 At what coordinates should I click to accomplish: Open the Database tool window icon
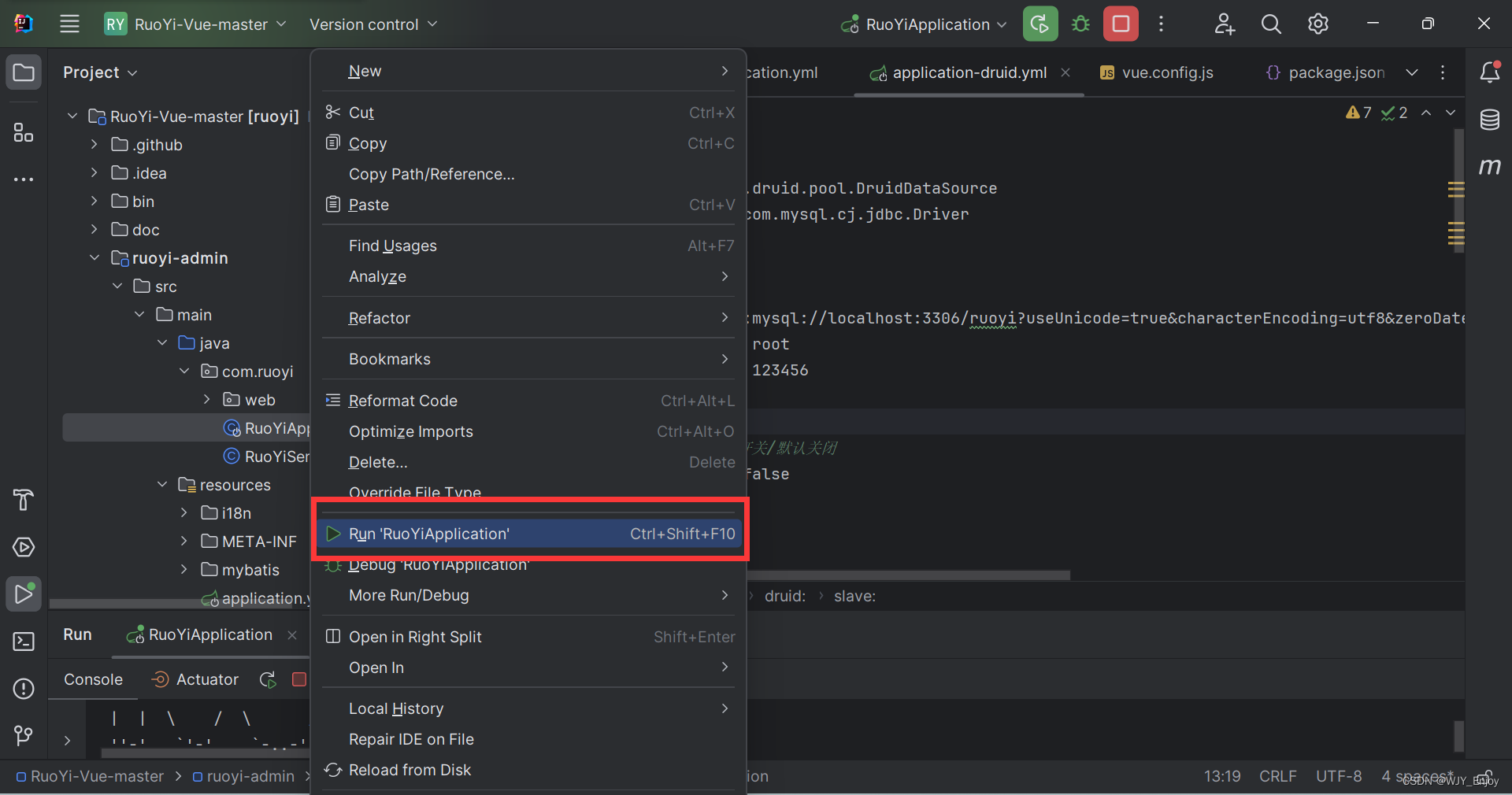pos(1490,120)
